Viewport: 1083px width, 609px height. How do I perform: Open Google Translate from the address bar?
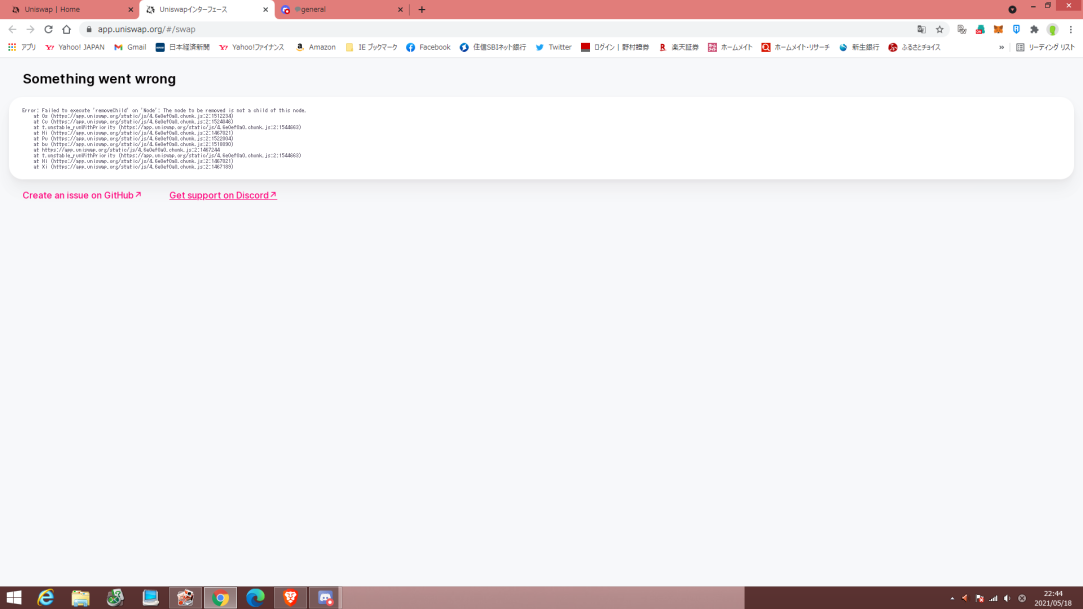coord(922,30)
